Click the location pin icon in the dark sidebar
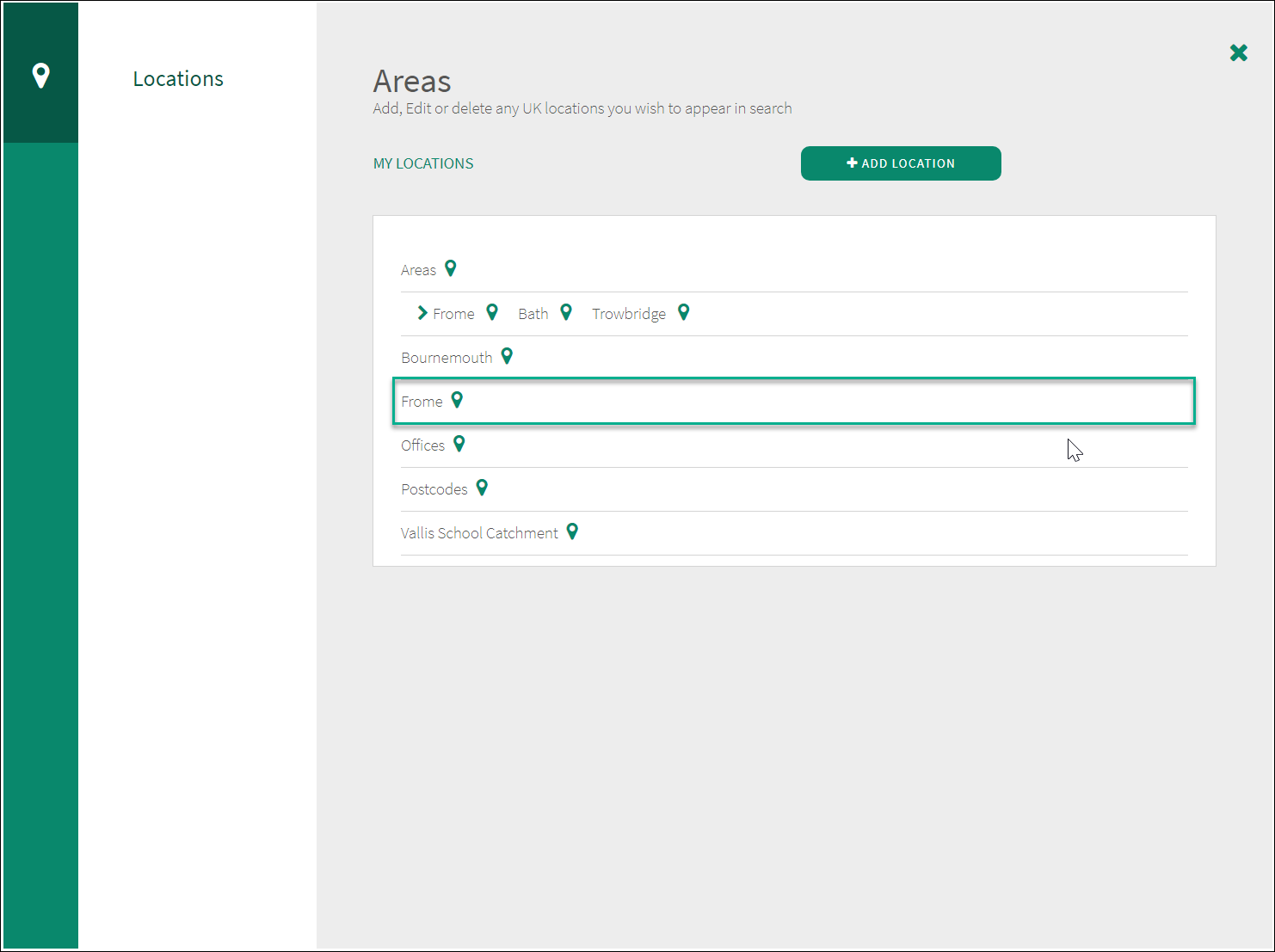 (40, 76)
